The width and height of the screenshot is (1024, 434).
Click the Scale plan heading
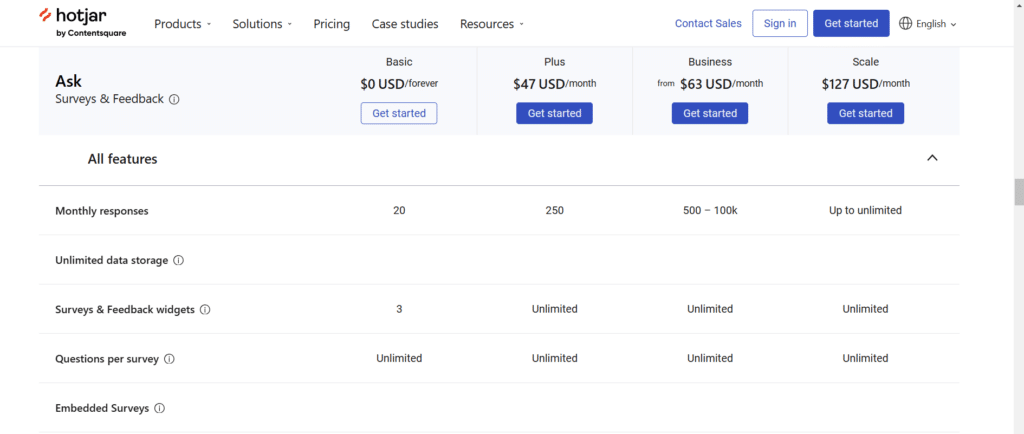865,62
